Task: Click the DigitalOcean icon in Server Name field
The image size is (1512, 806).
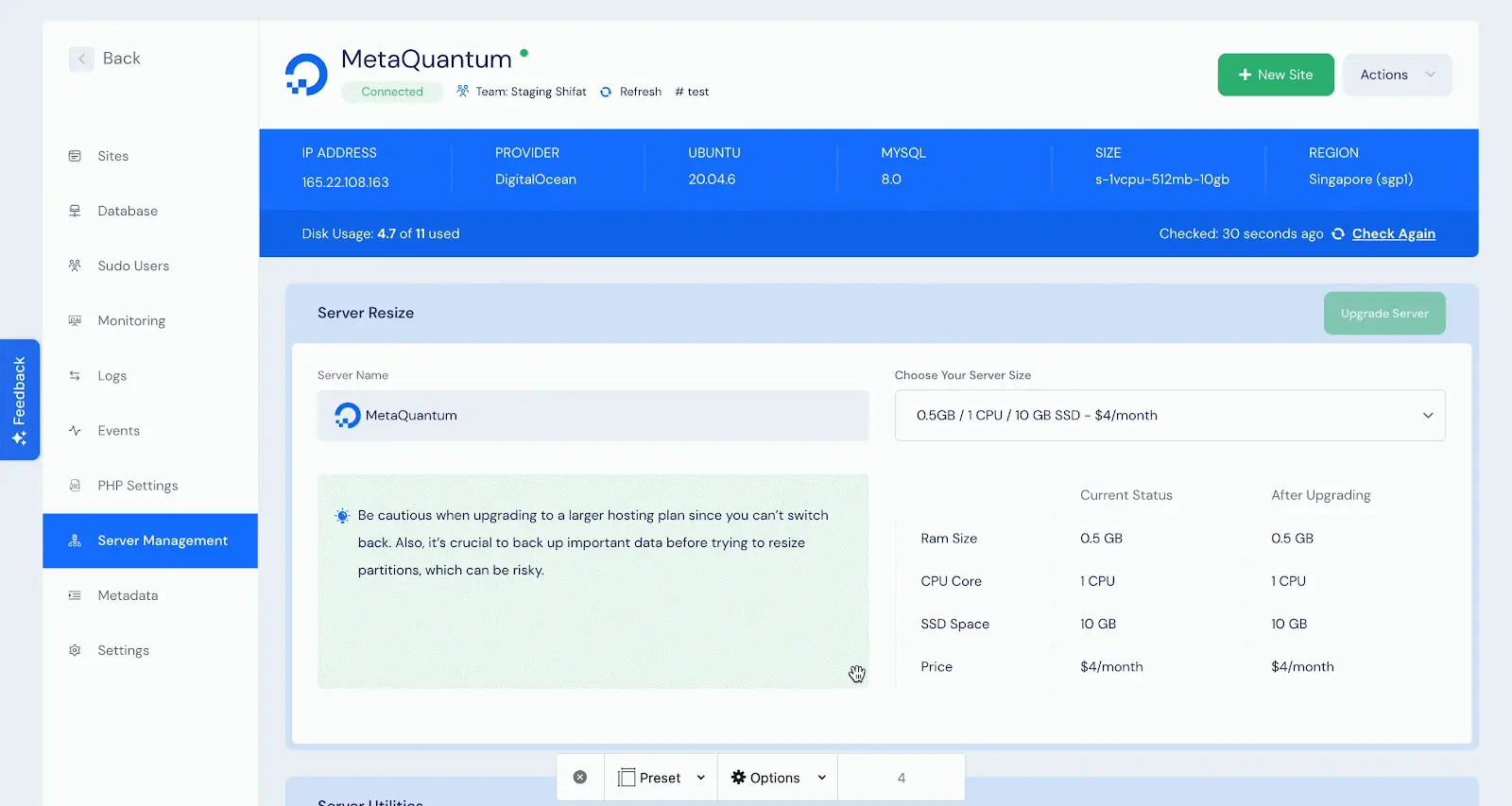Action: pos(348,415)
